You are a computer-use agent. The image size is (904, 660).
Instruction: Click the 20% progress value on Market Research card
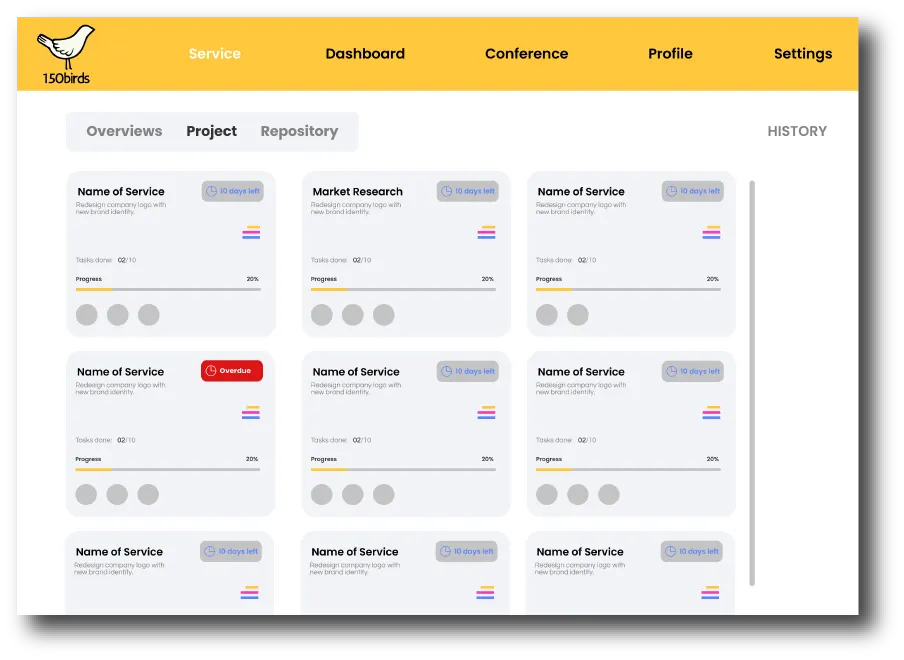point(488,279)
